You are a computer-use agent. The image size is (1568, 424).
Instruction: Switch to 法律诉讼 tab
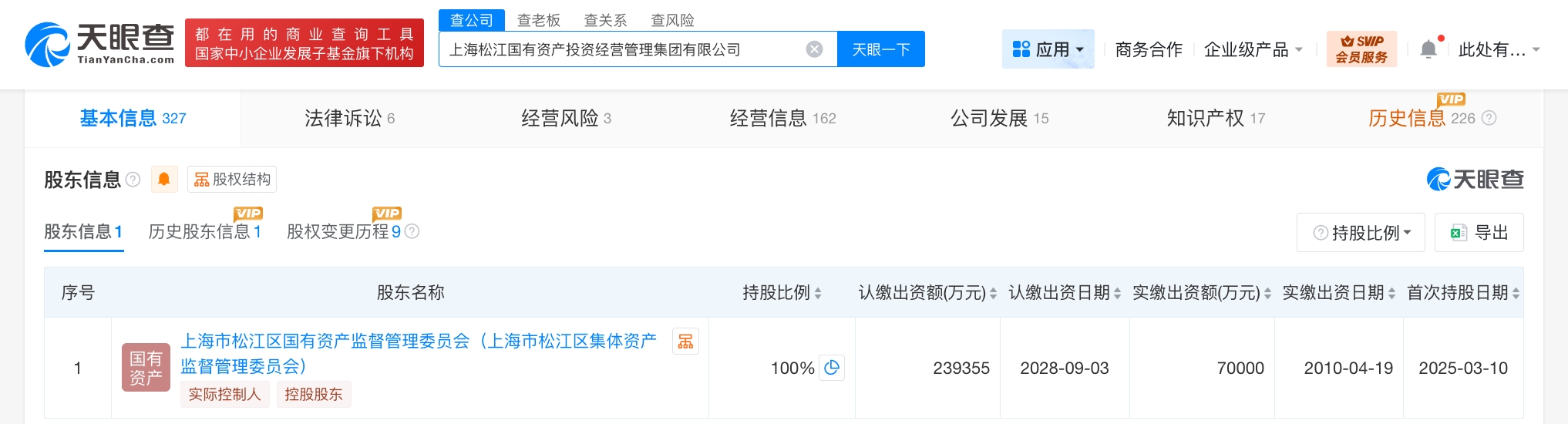coord(349,118)
